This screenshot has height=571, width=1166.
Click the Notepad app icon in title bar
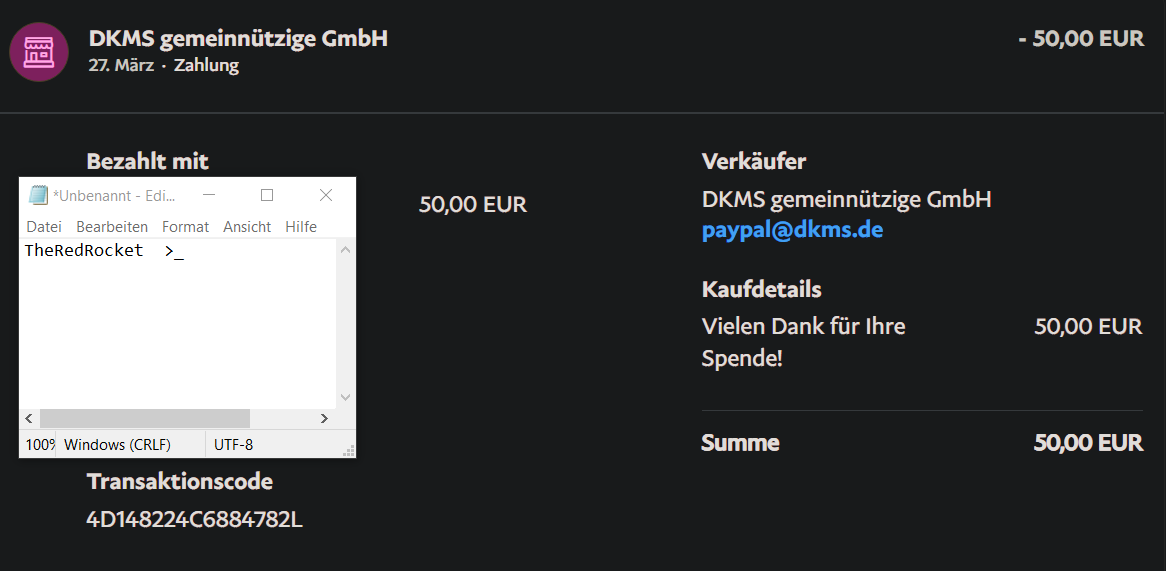(x=38, y=196)
